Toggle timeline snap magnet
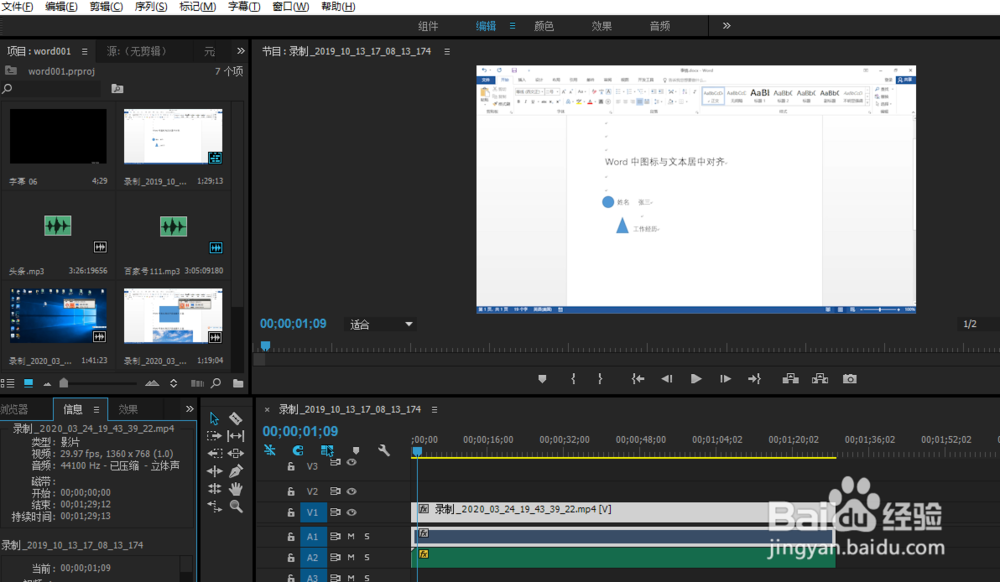Viewport: 1000px width, 582px height. point(298,451)
